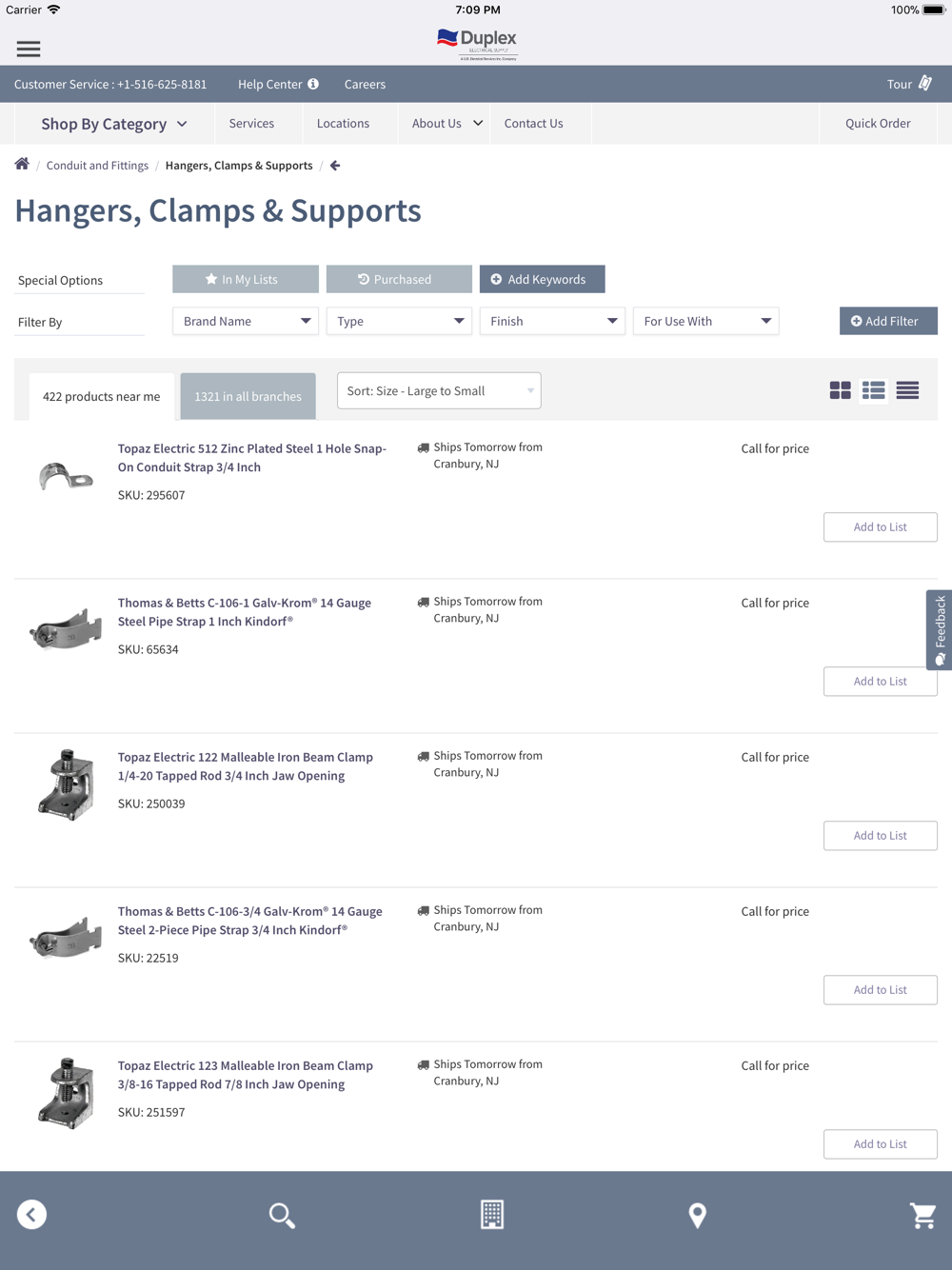Screen dimensions: 952x1270
Task: Open the shopping cart
Action: click(922, 1215)
